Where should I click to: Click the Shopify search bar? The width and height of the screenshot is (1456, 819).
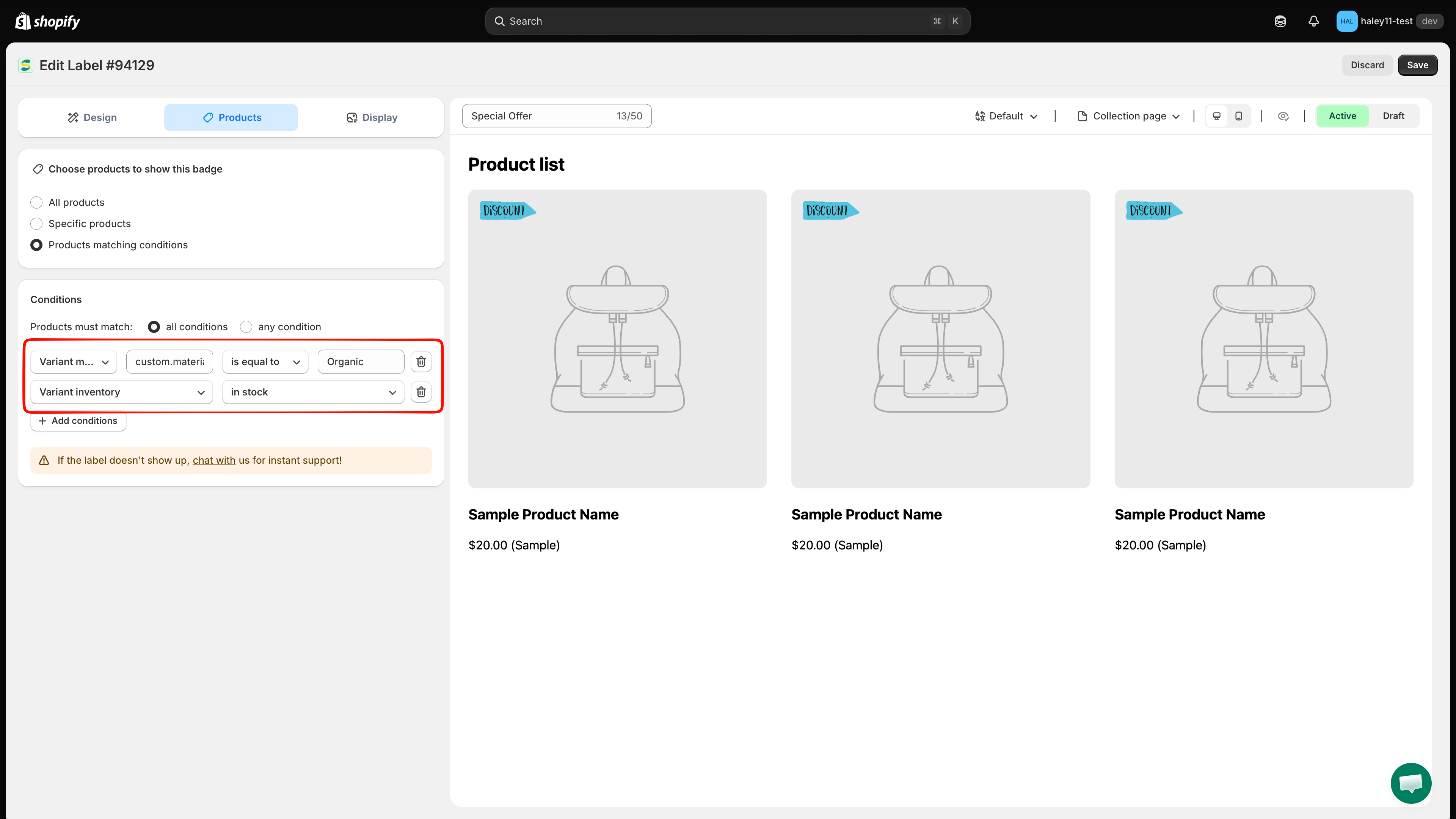pyautogui.click(x=728, y=21)
